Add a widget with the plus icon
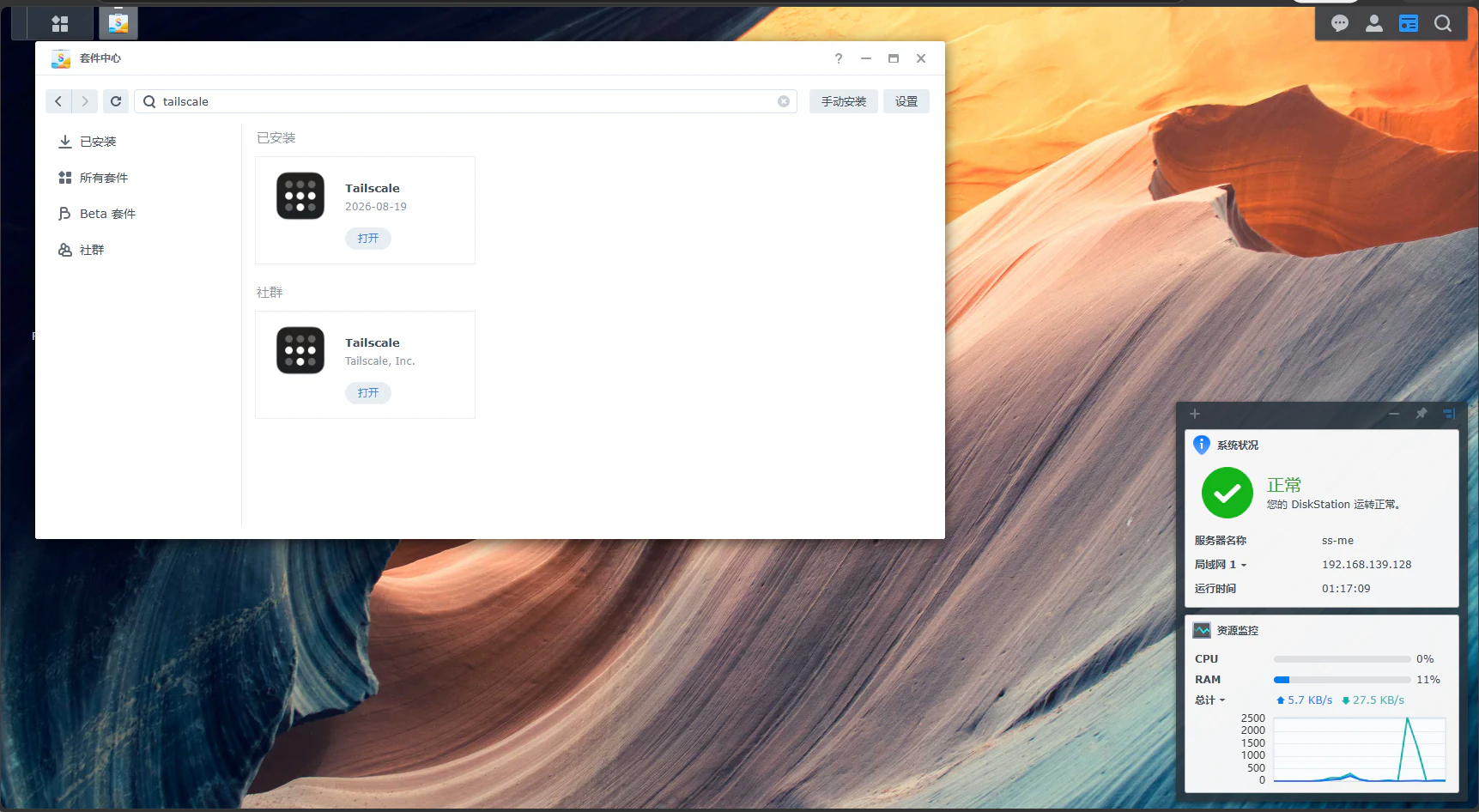 click(1195, 414)
